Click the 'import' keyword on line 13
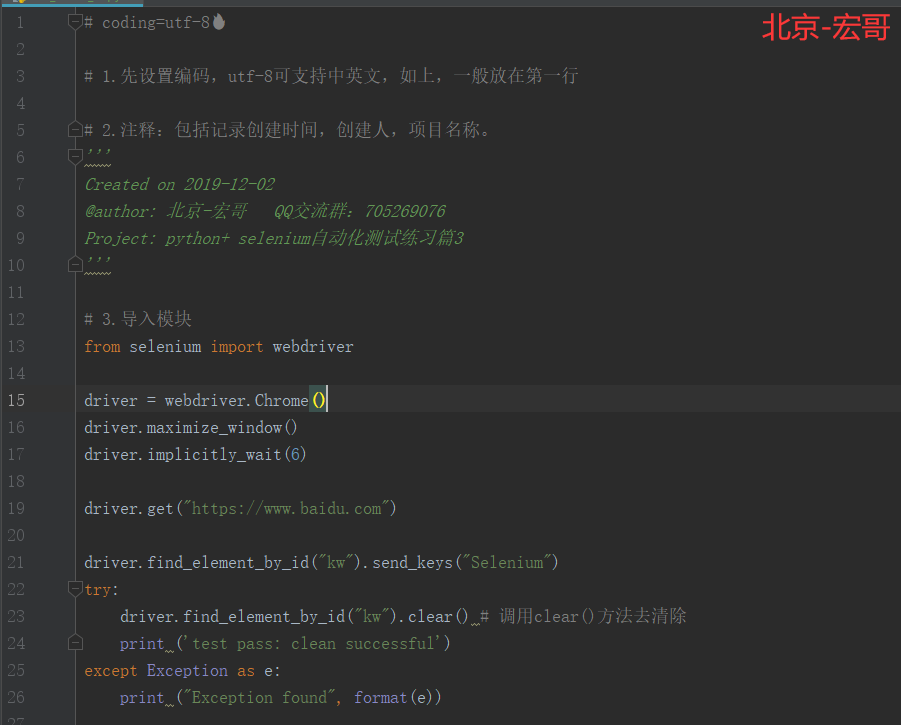The width and height of the screenshot is (901, 725). [x=237, y=347]
